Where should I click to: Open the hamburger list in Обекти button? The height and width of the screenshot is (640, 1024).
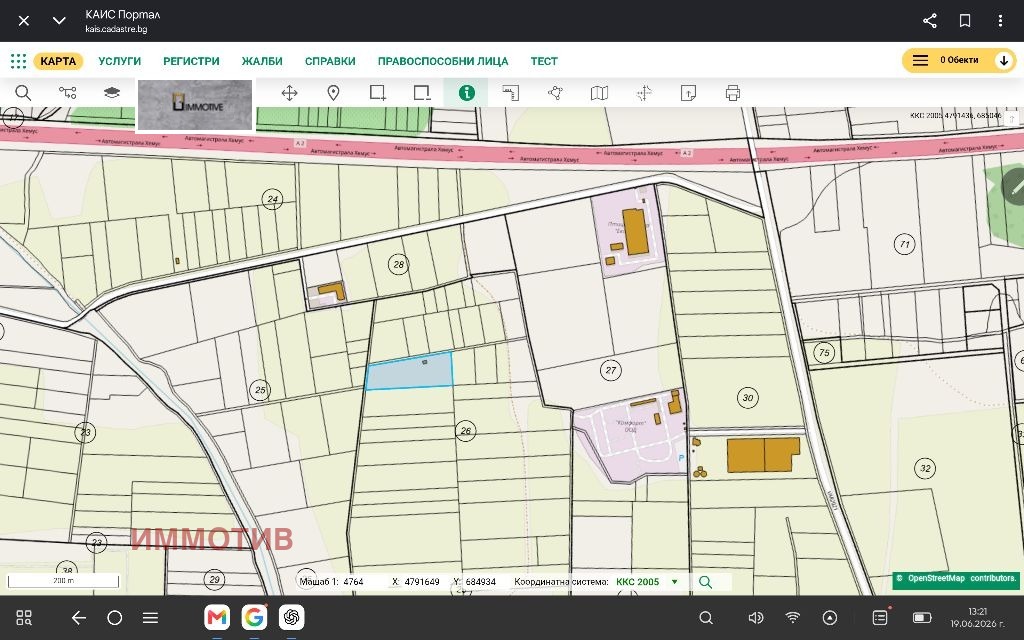(x=920, y=61)
